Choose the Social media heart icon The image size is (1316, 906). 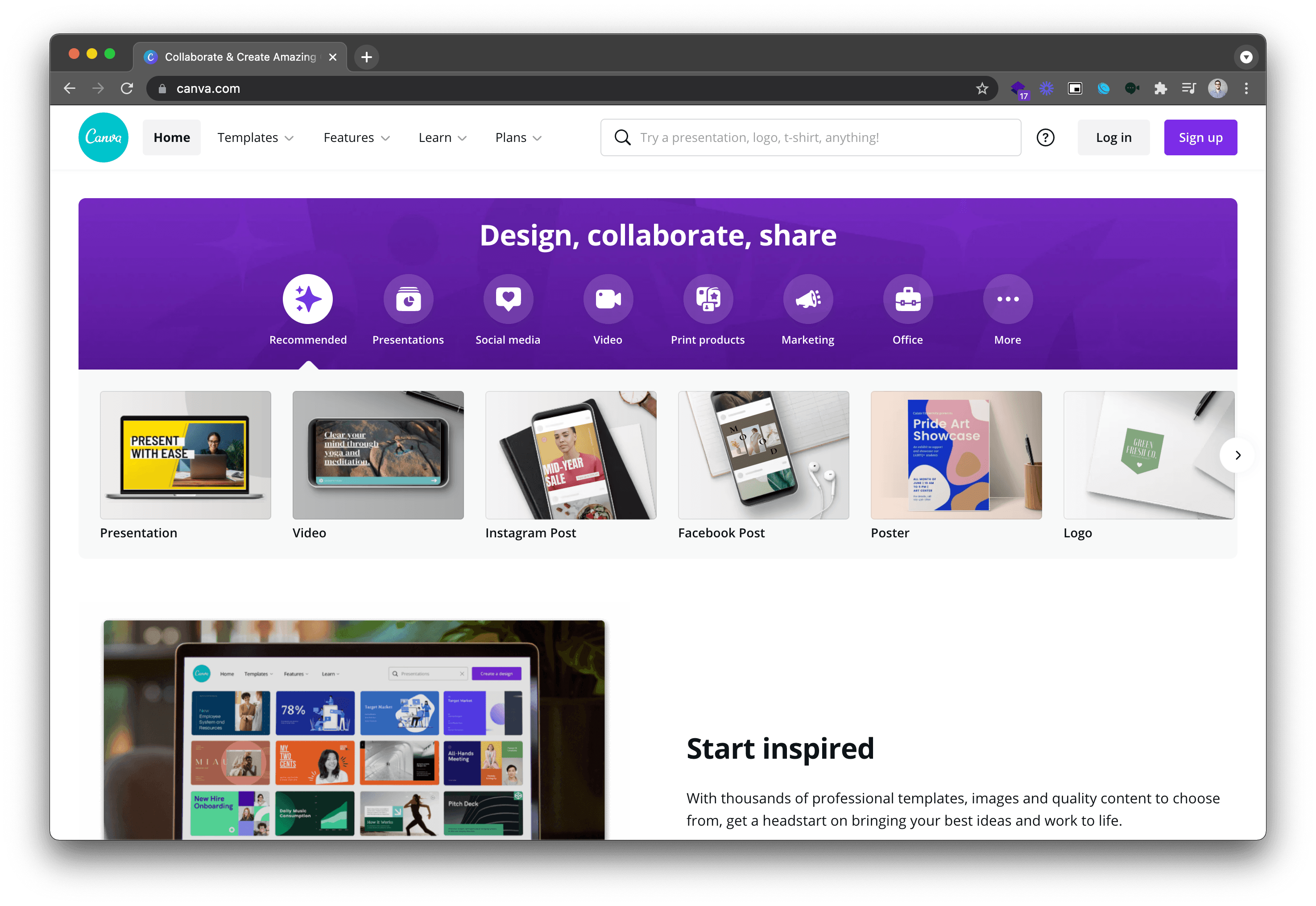point(508,299)
